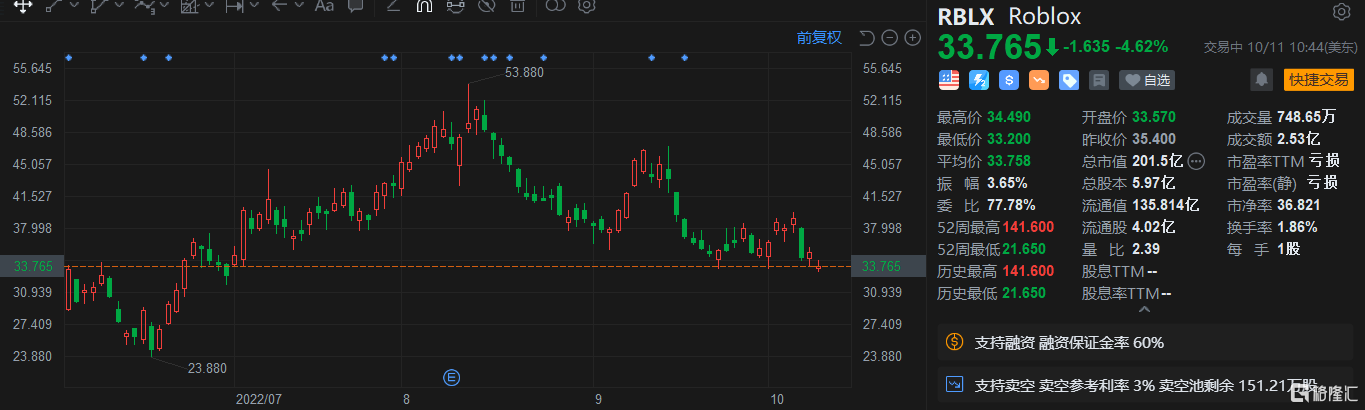The image size is (1365, 410).
Task: Select the arrow annotation tool
Action: point(279,6)
